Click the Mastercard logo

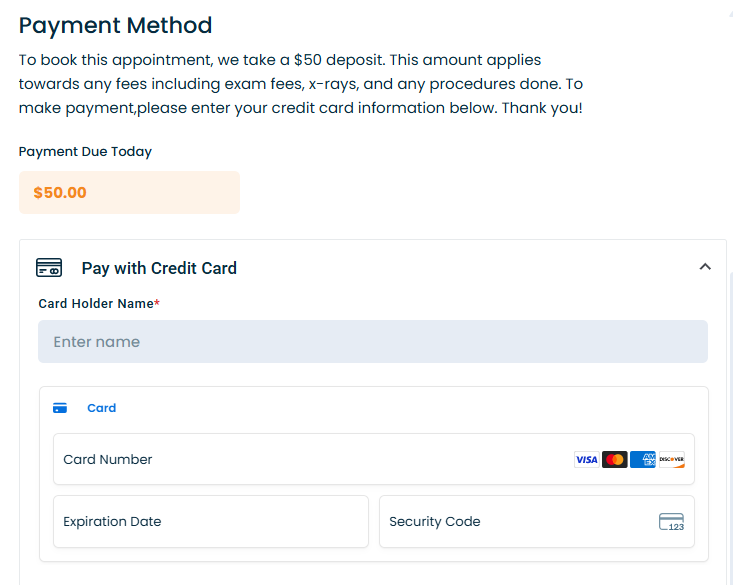coord(615,460)
